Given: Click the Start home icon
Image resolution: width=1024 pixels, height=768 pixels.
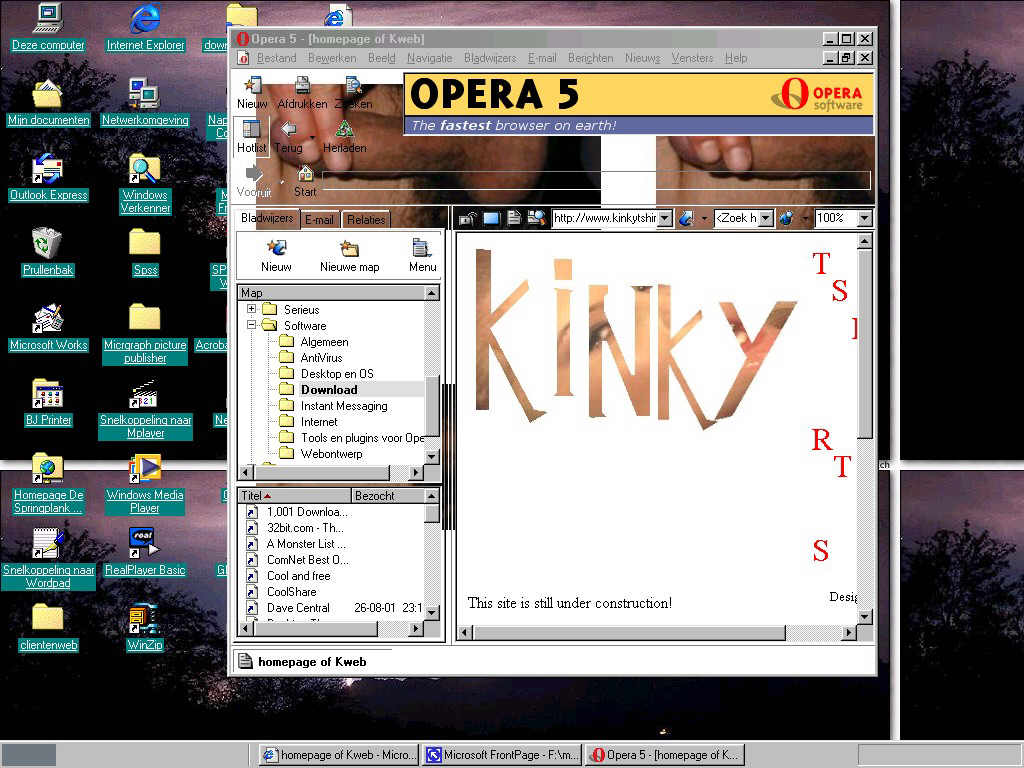Looking at the screenshot, I should click(x=305, y=173).
